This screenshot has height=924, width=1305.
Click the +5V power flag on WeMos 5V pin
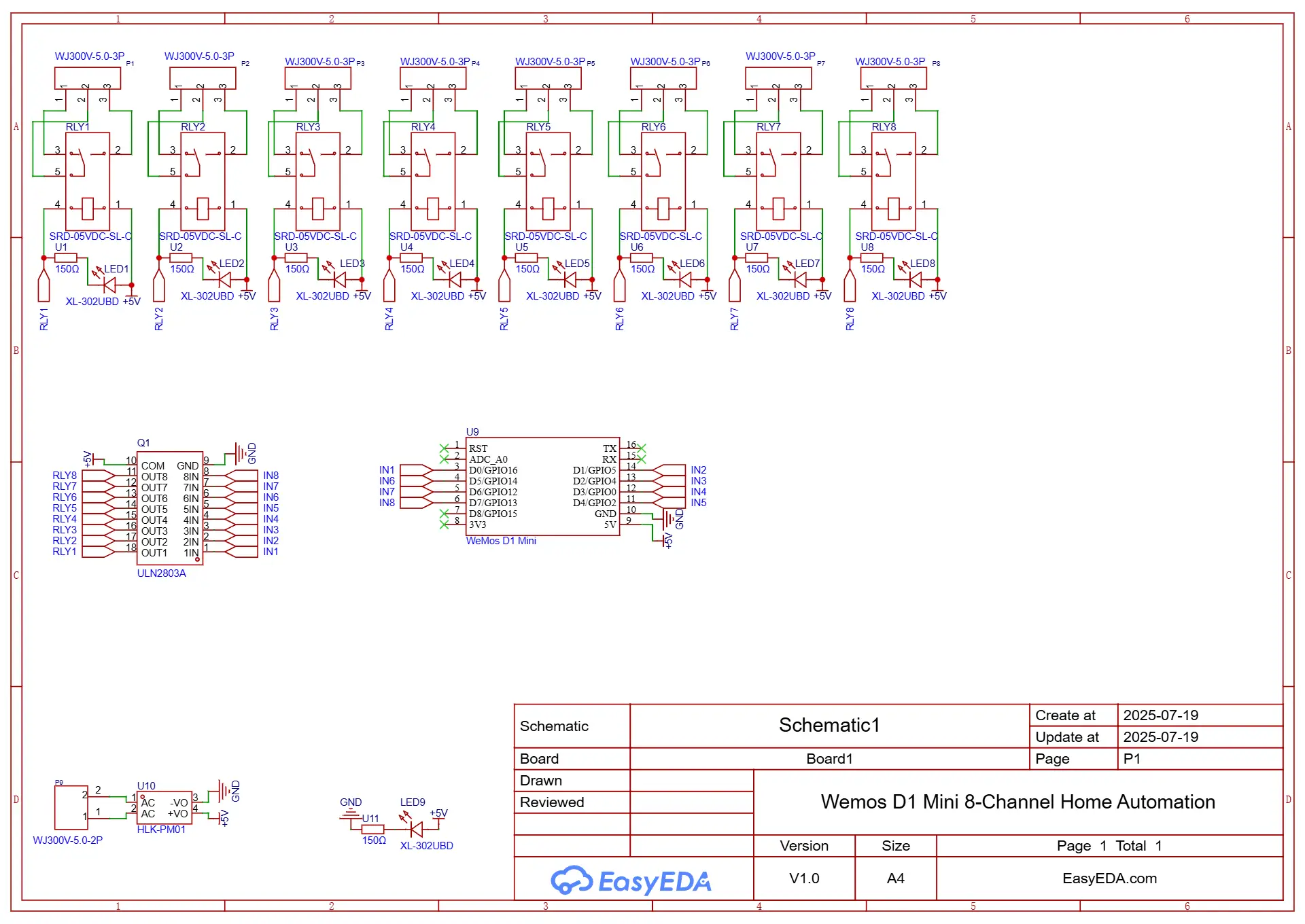point(664,540)
